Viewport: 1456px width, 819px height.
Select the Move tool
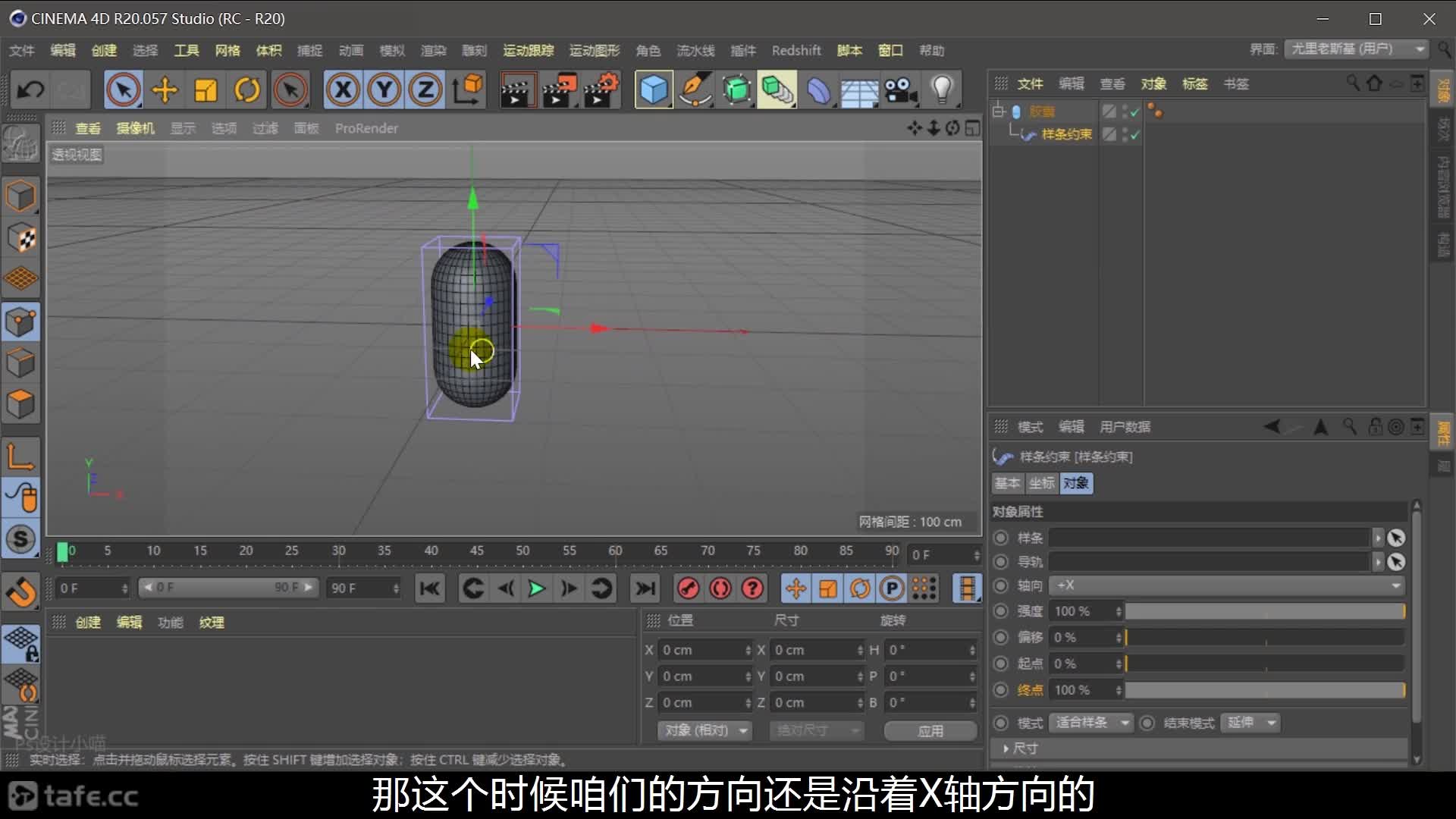[x=165, y=90]
